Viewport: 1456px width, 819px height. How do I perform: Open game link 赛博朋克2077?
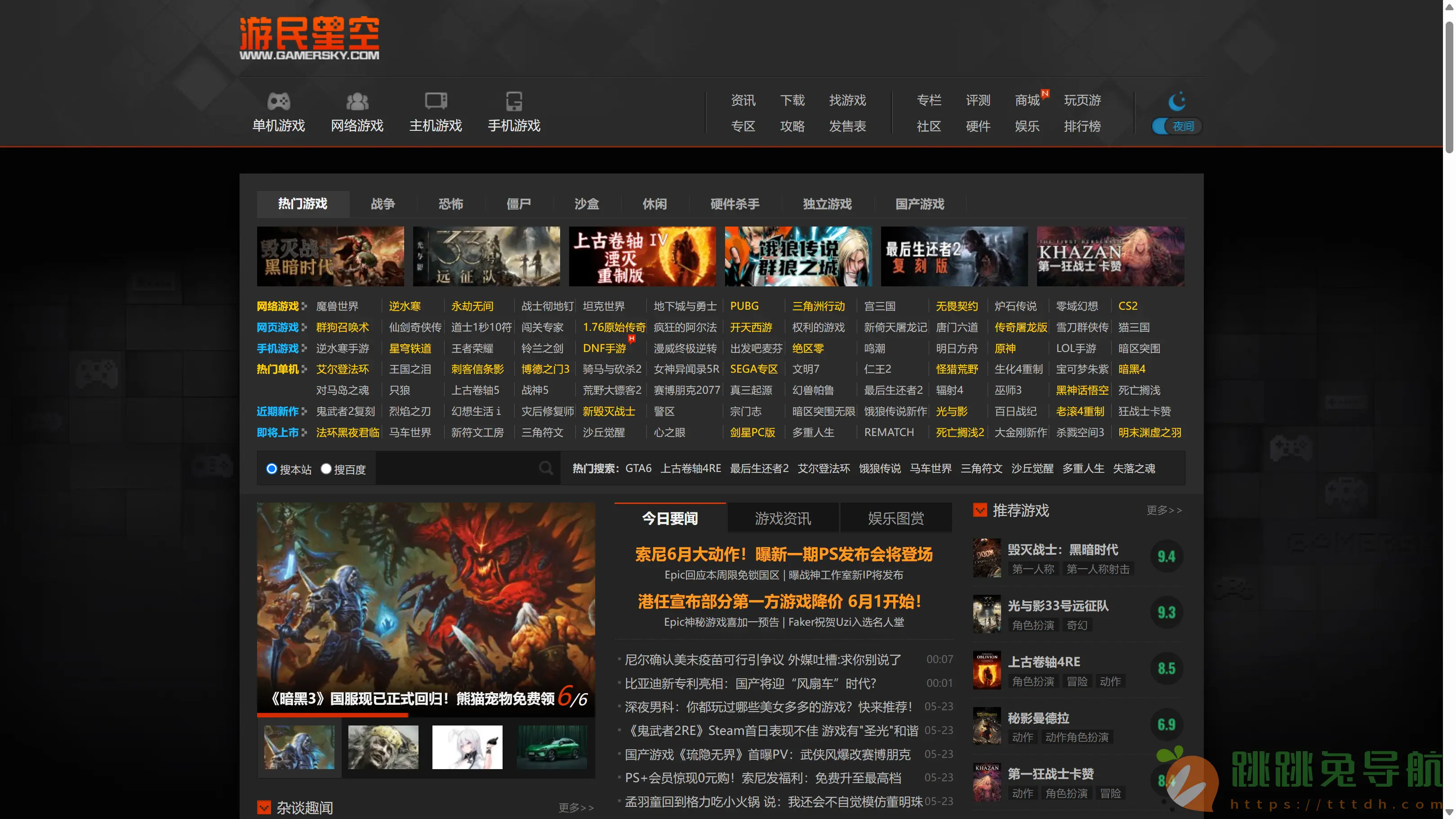pos(687,390)
